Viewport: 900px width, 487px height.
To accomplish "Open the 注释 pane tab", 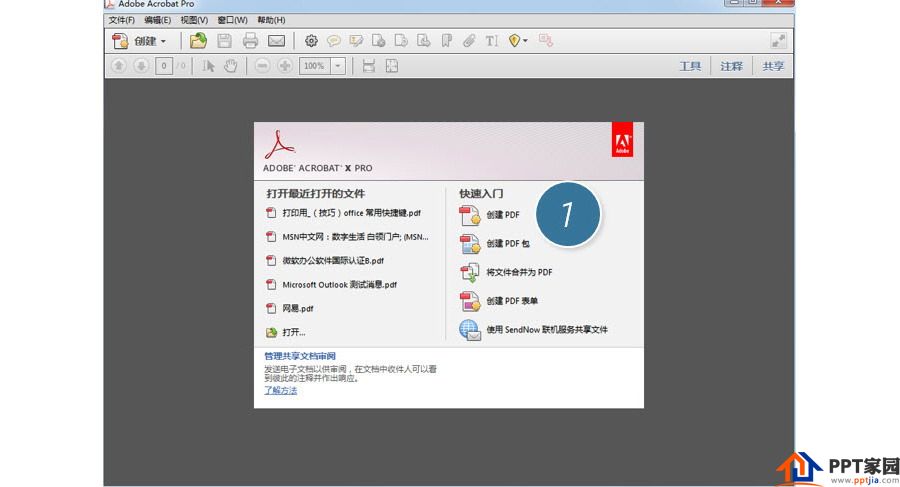I will tap(732, 66).
